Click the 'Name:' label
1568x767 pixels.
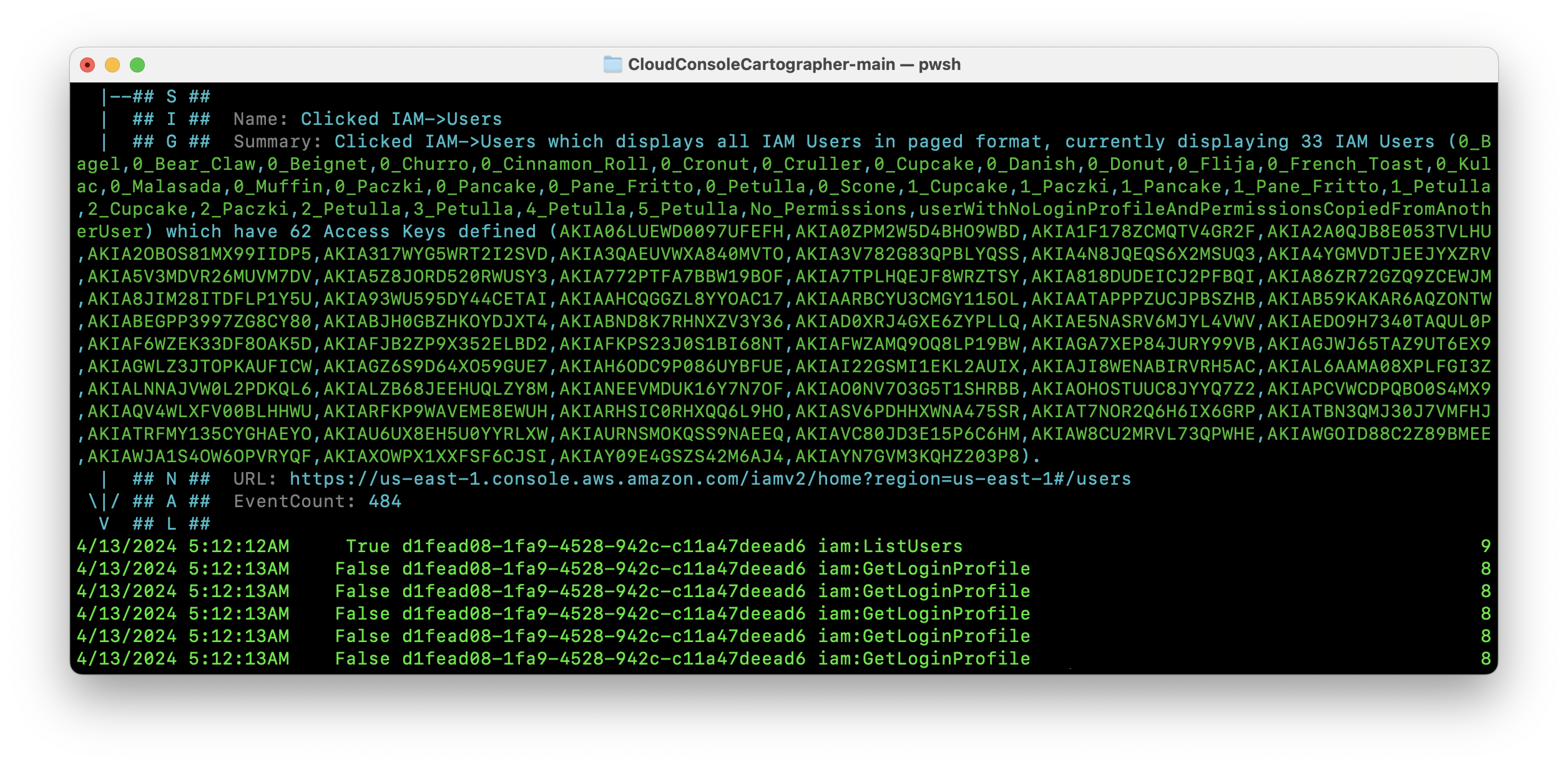pyautogui.click(x=261, y=119)
